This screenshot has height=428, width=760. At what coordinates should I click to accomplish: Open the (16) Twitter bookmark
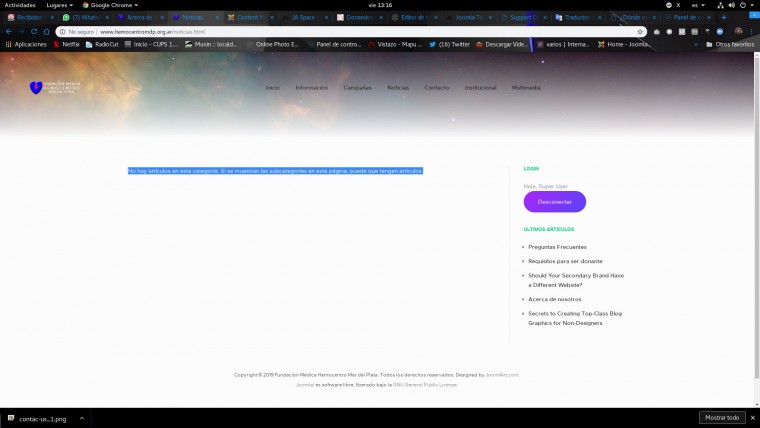(x=449, y=44)
